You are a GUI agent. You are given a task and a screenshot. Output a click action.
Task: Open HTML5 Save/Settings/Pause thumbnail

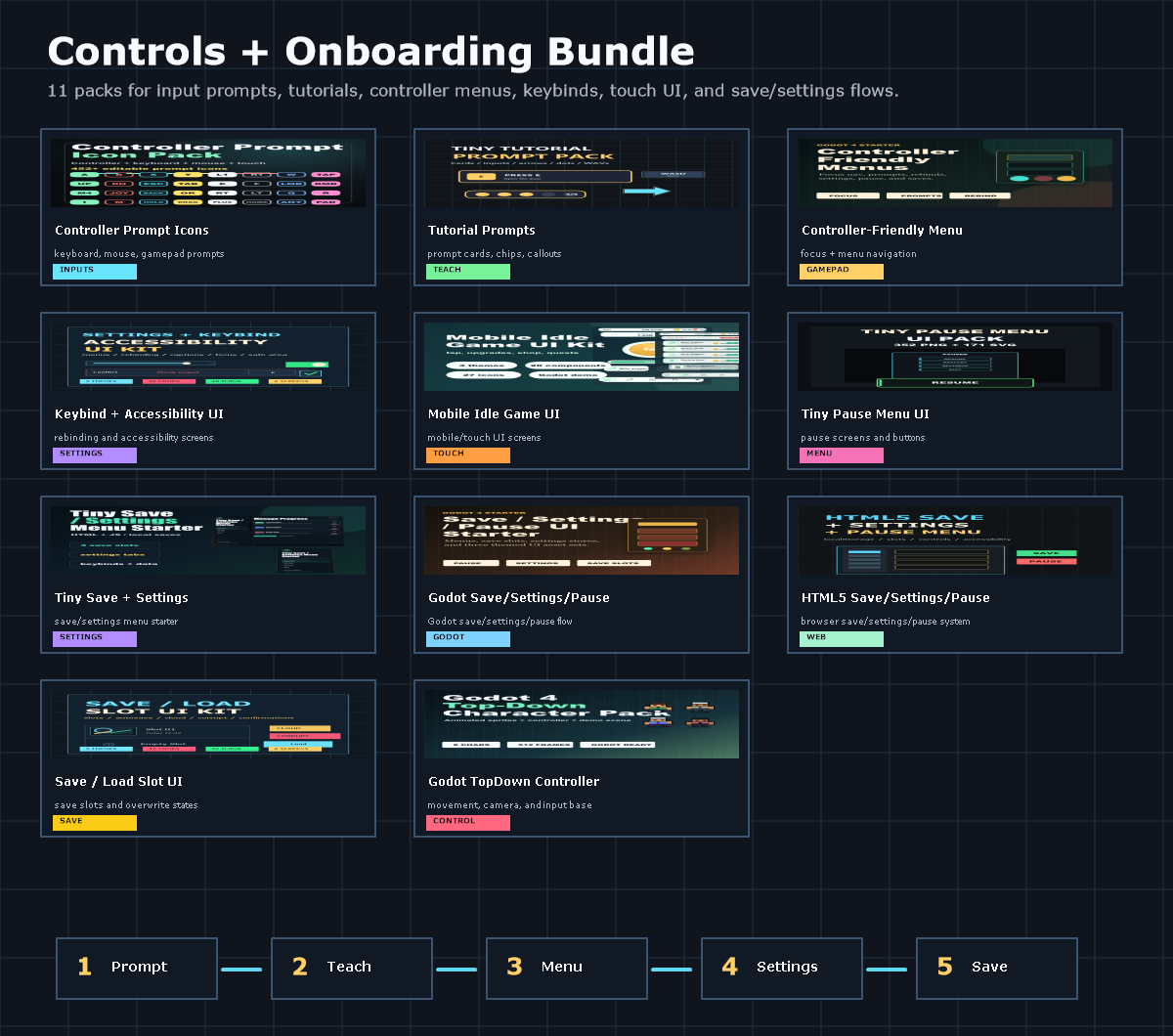tap(955, 540)
